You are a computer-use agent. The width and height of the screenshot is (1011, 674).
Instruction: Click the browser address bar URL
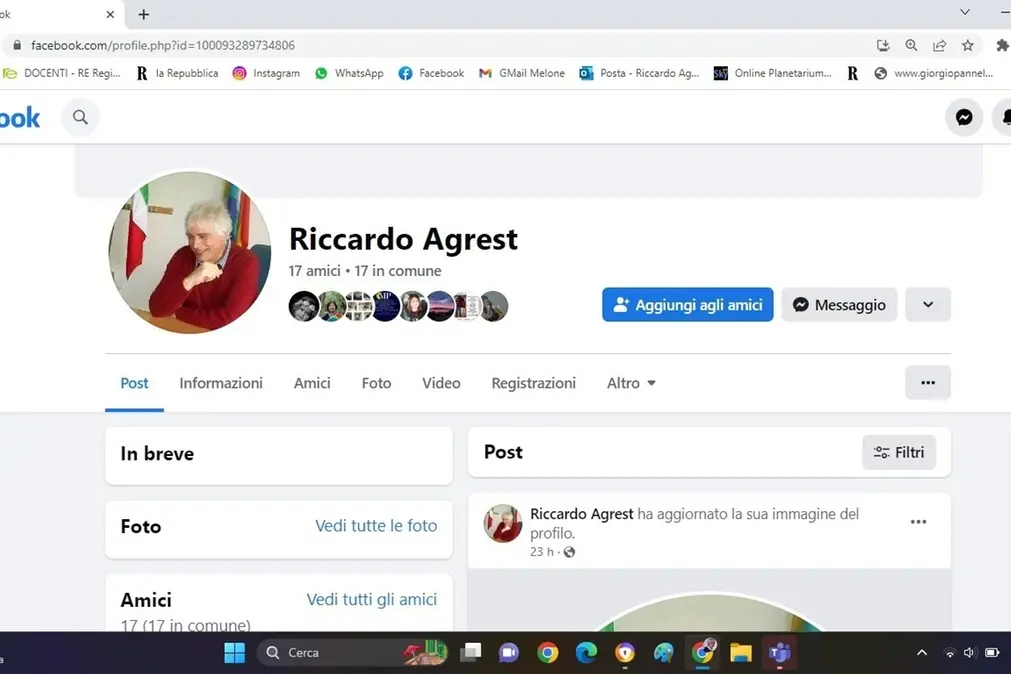[x=162, y=45]
